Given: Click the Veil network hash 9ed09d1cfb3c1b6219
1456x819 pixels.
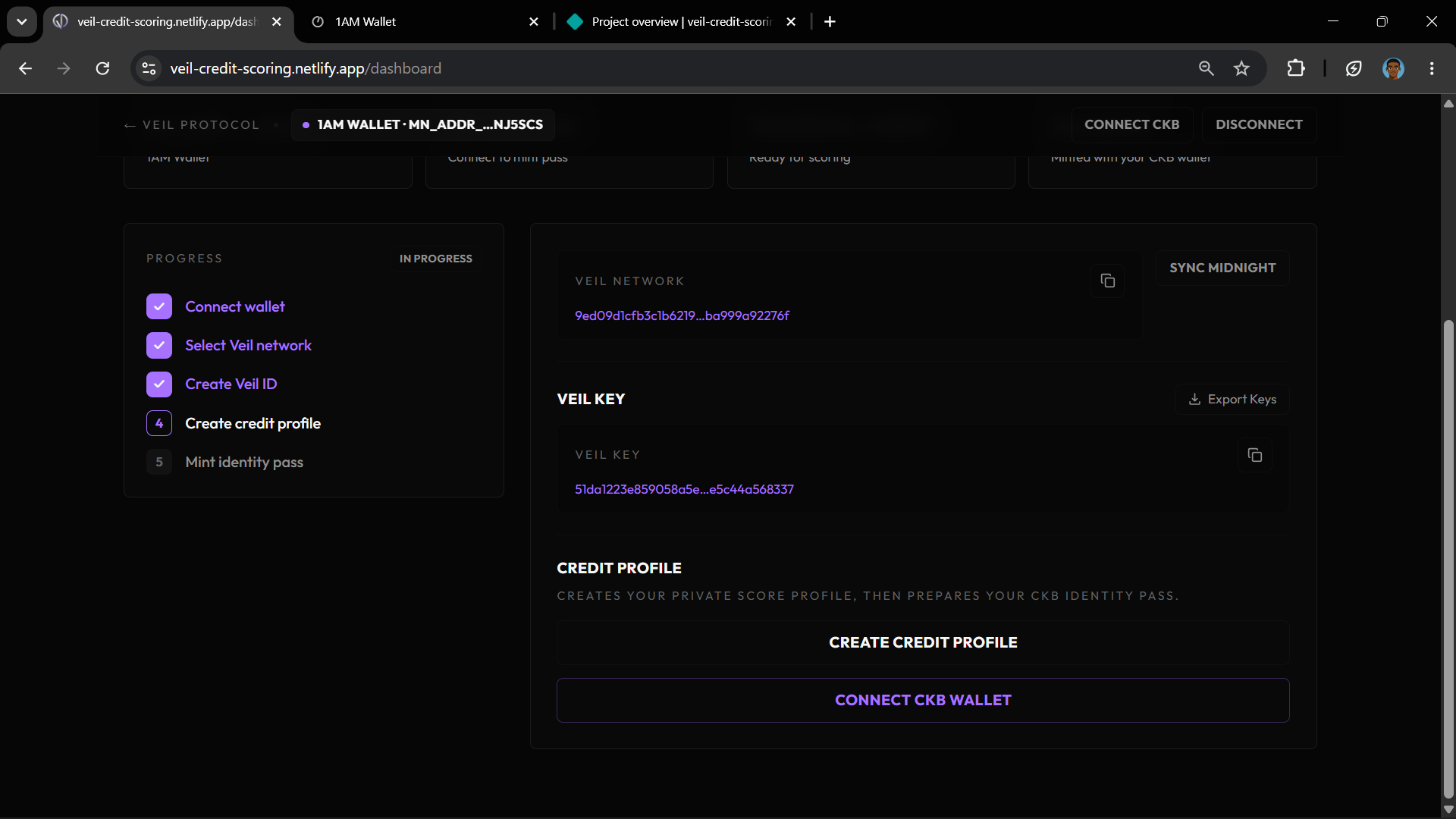Looking at the screenshot, I should 682,315.
